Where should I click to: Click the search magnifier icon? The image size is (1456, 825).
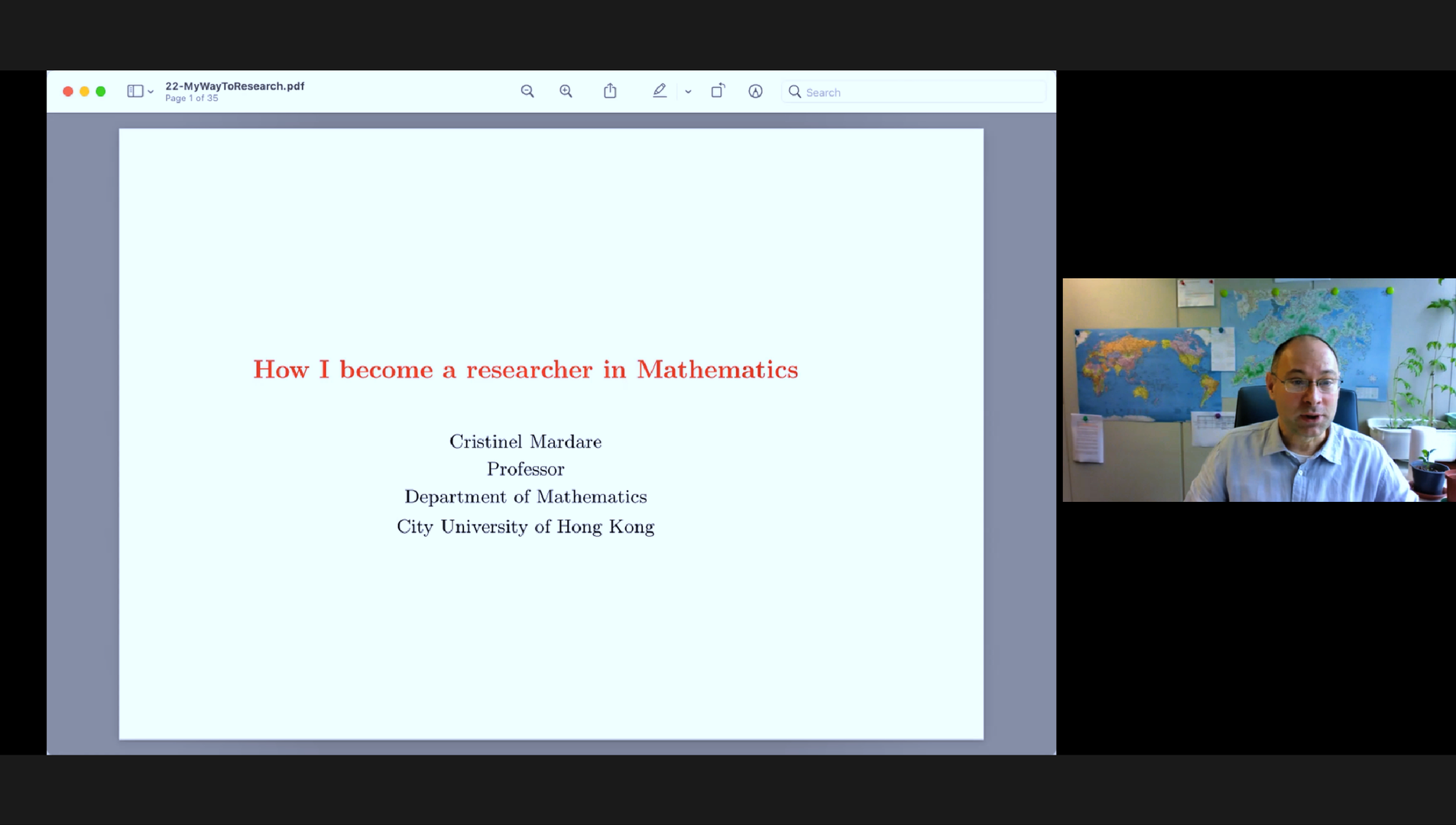tap(795, 92)
